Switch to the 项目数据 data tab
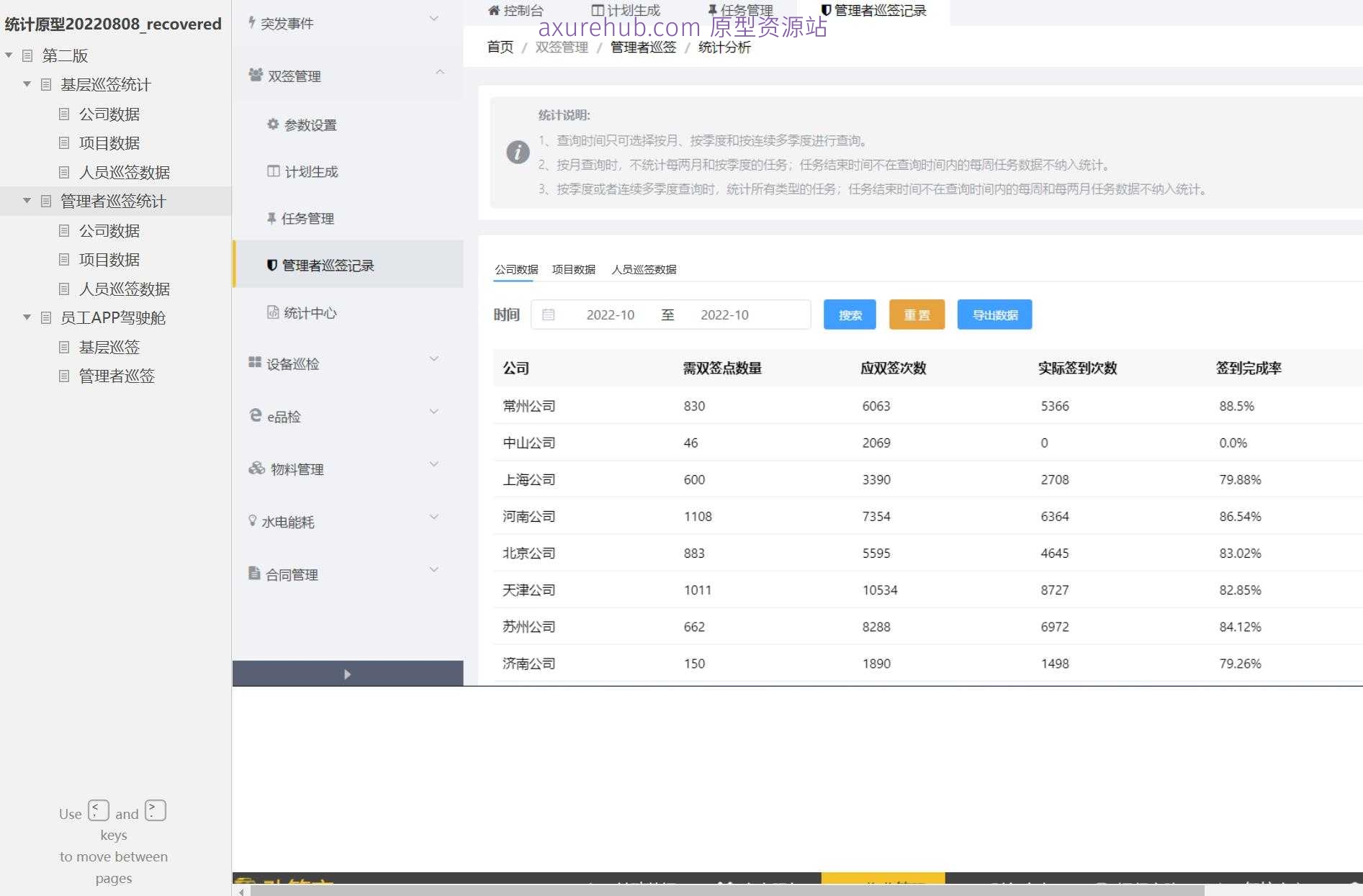1363x896 pixels. [574, 269]
